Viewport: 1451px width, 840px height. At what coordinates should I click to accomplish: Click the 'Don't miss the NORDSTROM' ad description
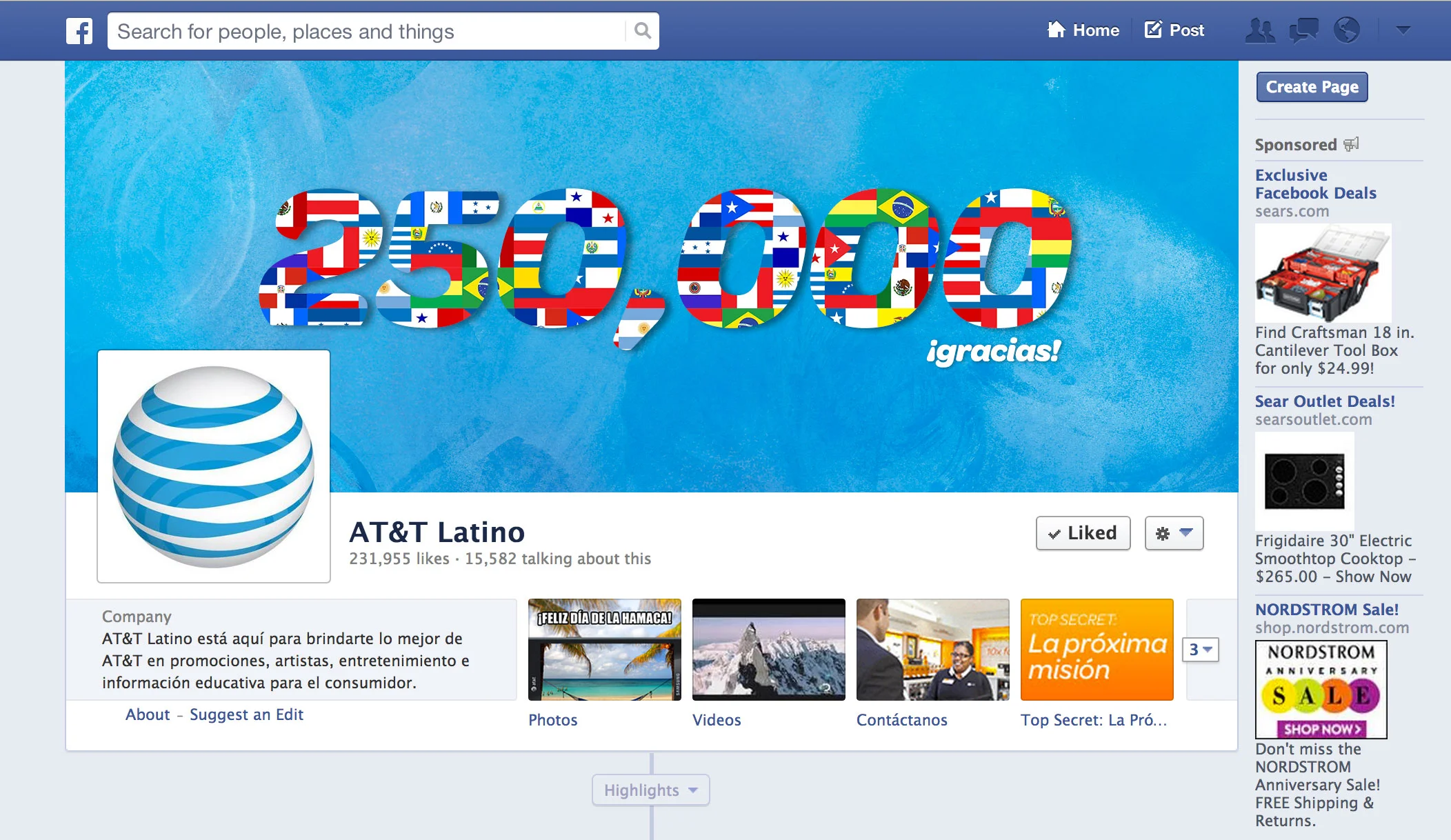1317,785
